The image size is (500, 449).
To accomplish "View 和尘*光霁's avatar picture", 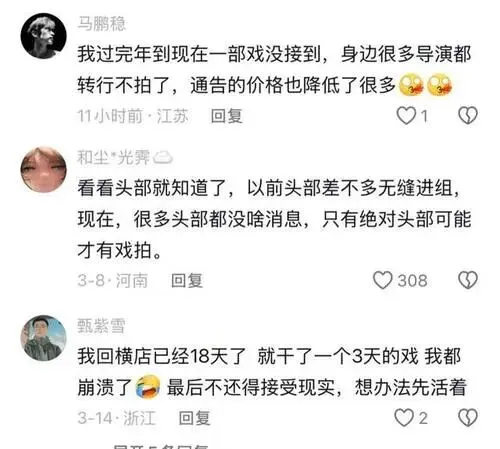I will pyautogui.click(x=44, y=170).
